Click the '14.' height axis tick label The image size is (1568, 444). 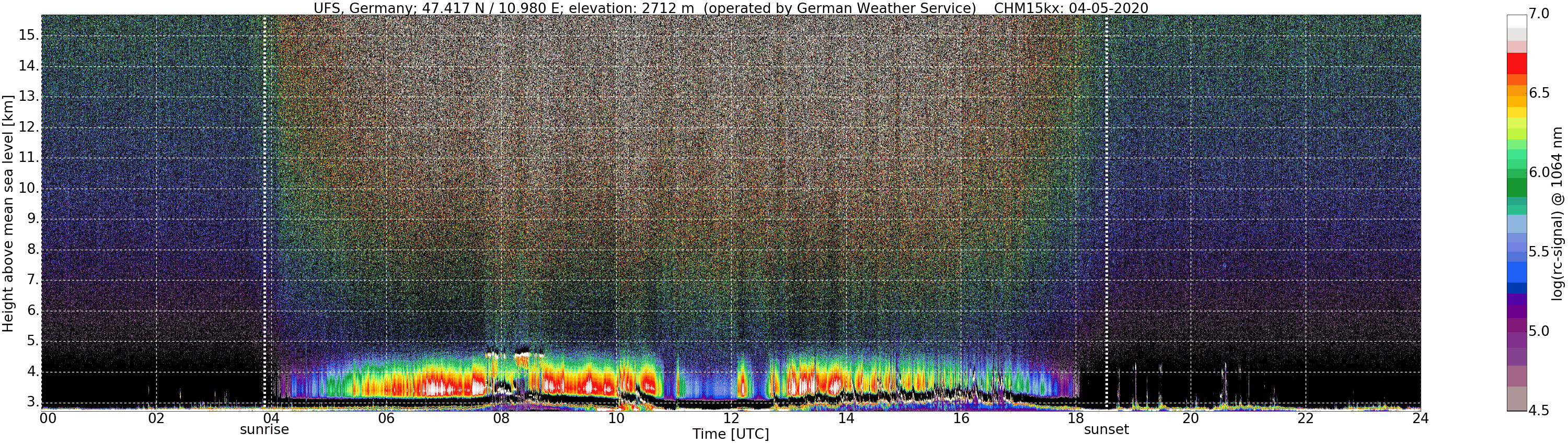tap(29, 66)
